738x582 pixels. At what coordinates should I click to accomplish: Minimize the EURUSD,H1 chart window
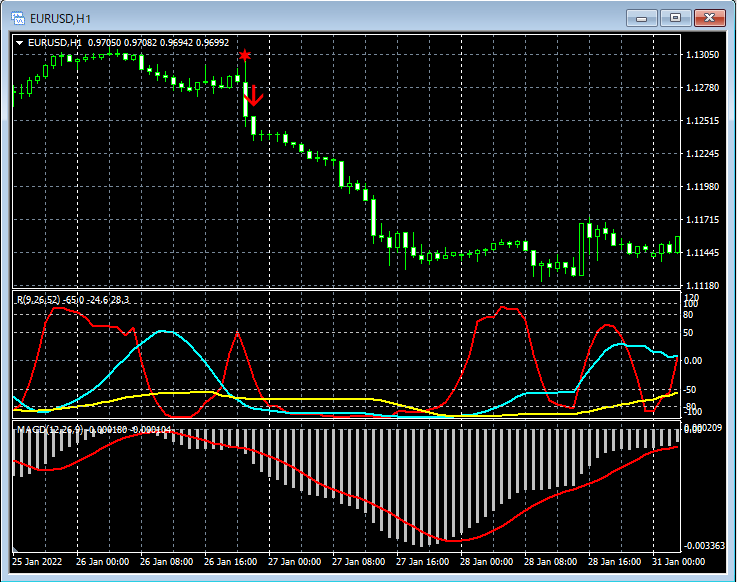click(642, 17)
